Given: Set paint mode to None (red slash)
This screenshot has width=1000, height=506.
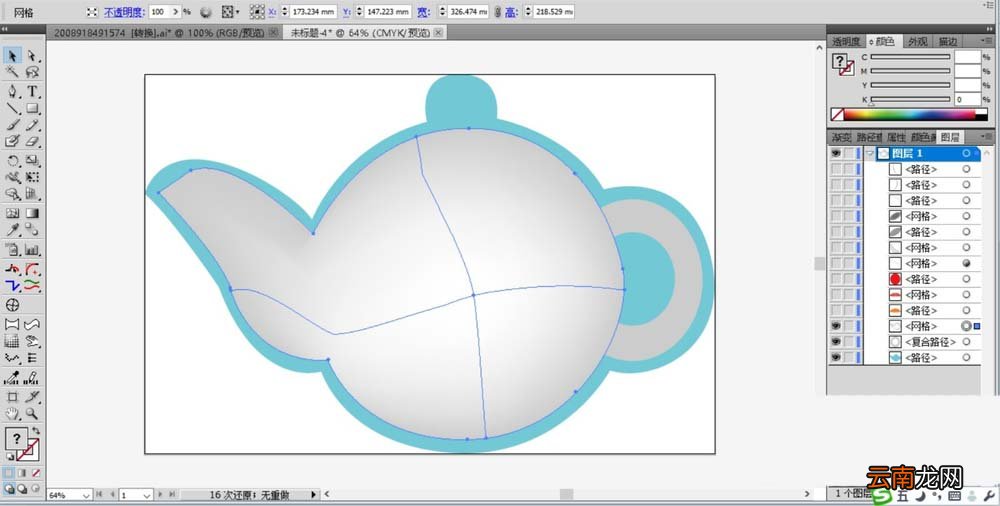Looking at the screenshot, I should [36, 473].
